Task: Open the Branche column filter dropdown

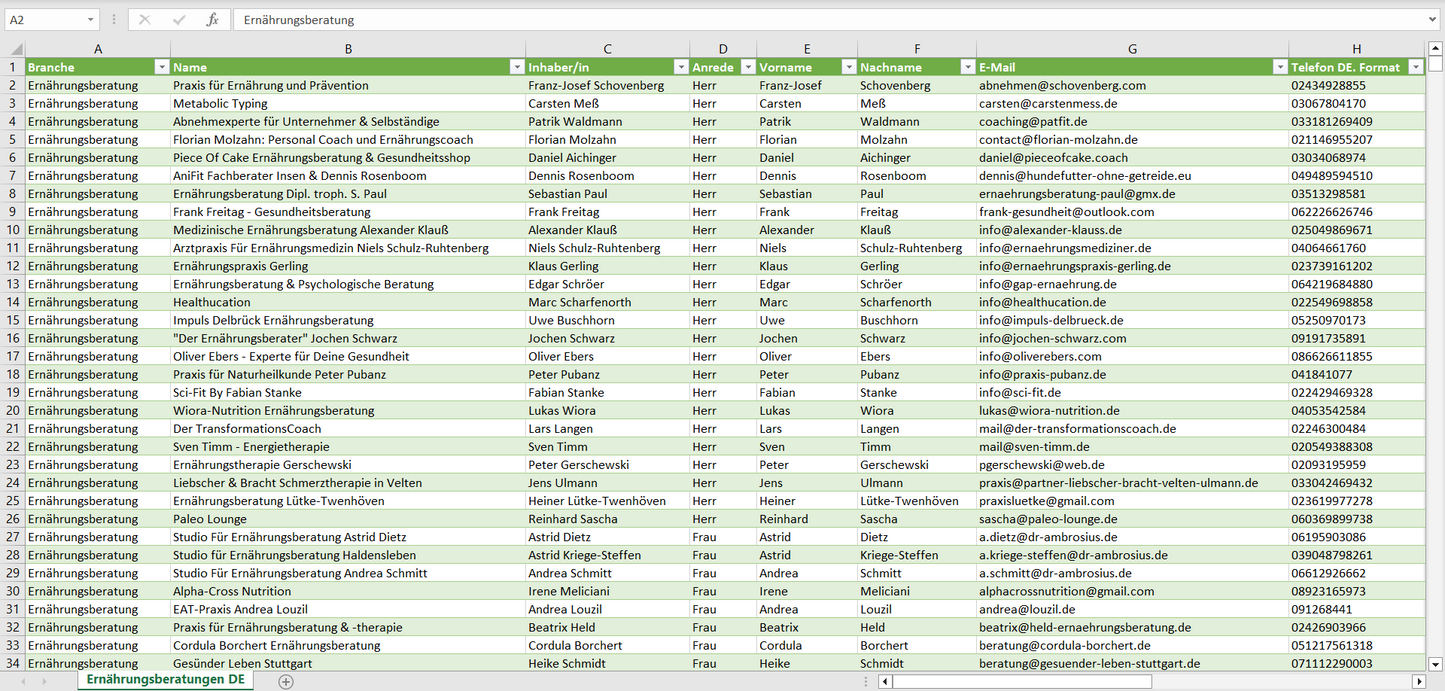Action: [x=161, y=67]
